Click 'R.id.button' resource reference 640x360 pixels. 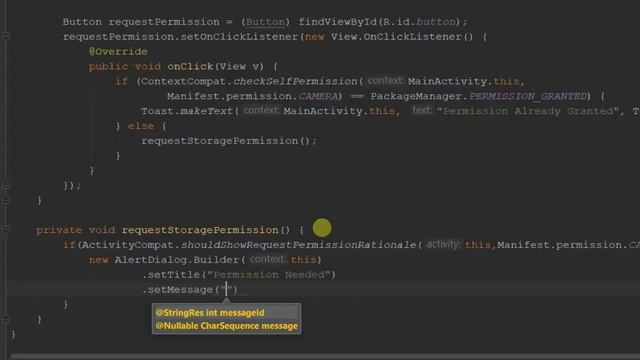tap(419, 22)
